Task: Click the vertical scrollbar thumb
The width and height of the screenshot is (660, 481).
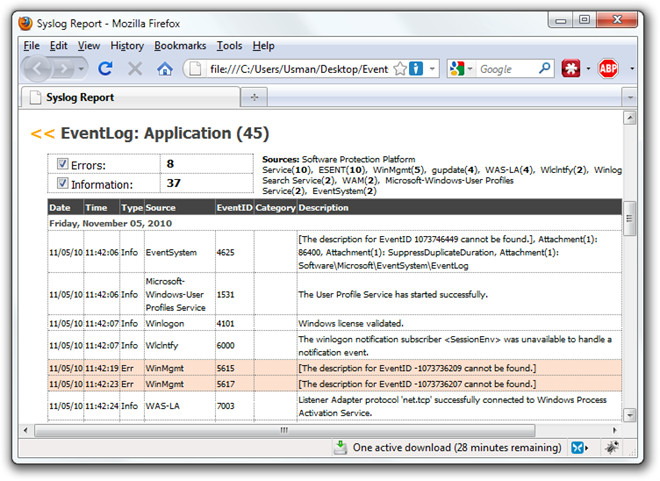Action: point(629,218)
